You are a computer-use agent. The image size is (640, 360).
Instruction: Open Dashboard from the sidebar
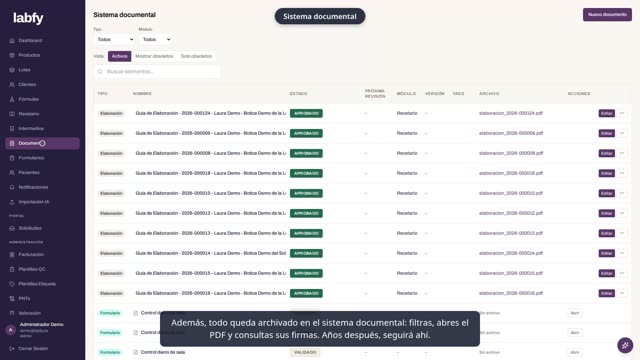pyautogui.click(x=30, y=40)
